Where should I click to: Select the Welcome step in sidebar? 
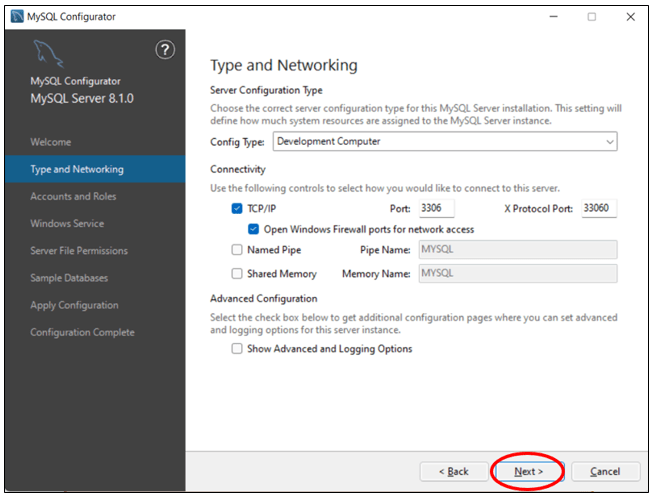pyautogui.click(x=51, y=142)
